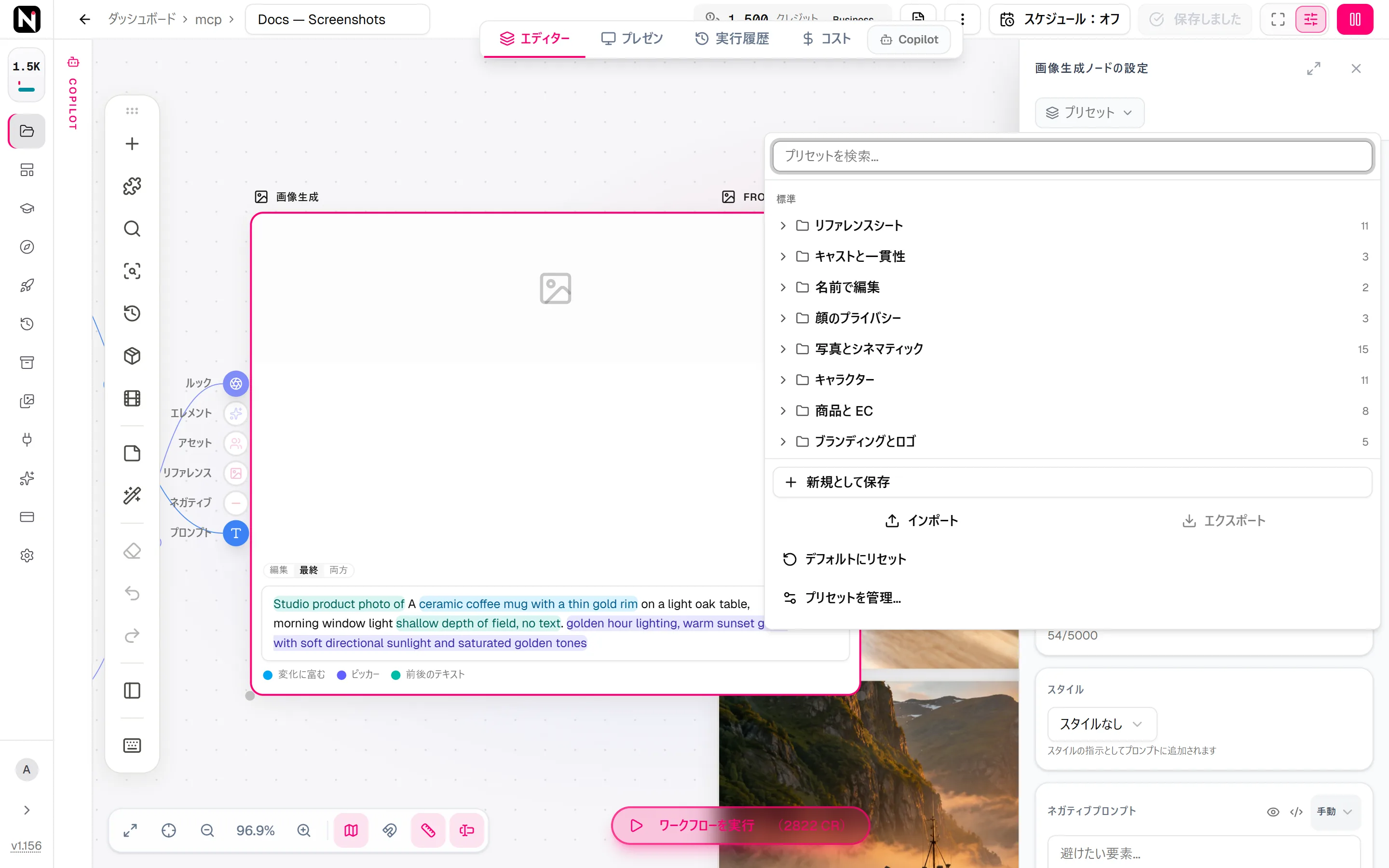Click the blue T prompt port

coord(236,533)
